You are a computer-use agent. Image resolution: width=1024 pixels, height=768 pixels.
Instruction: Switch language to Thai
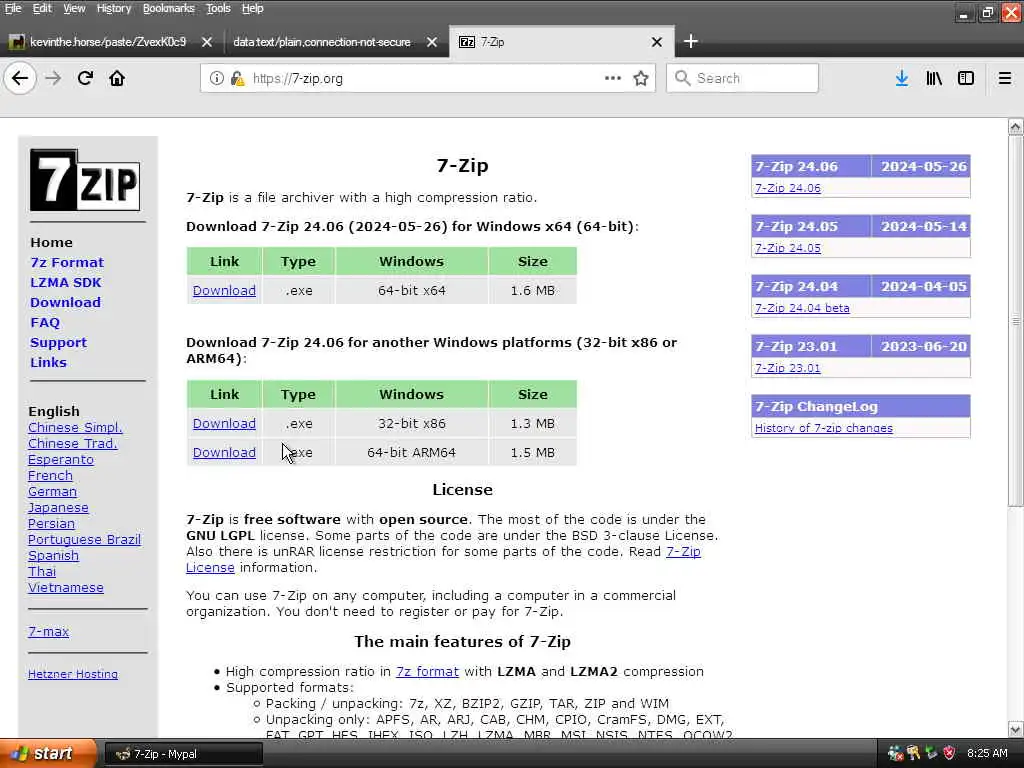click(x=42, y=571)
